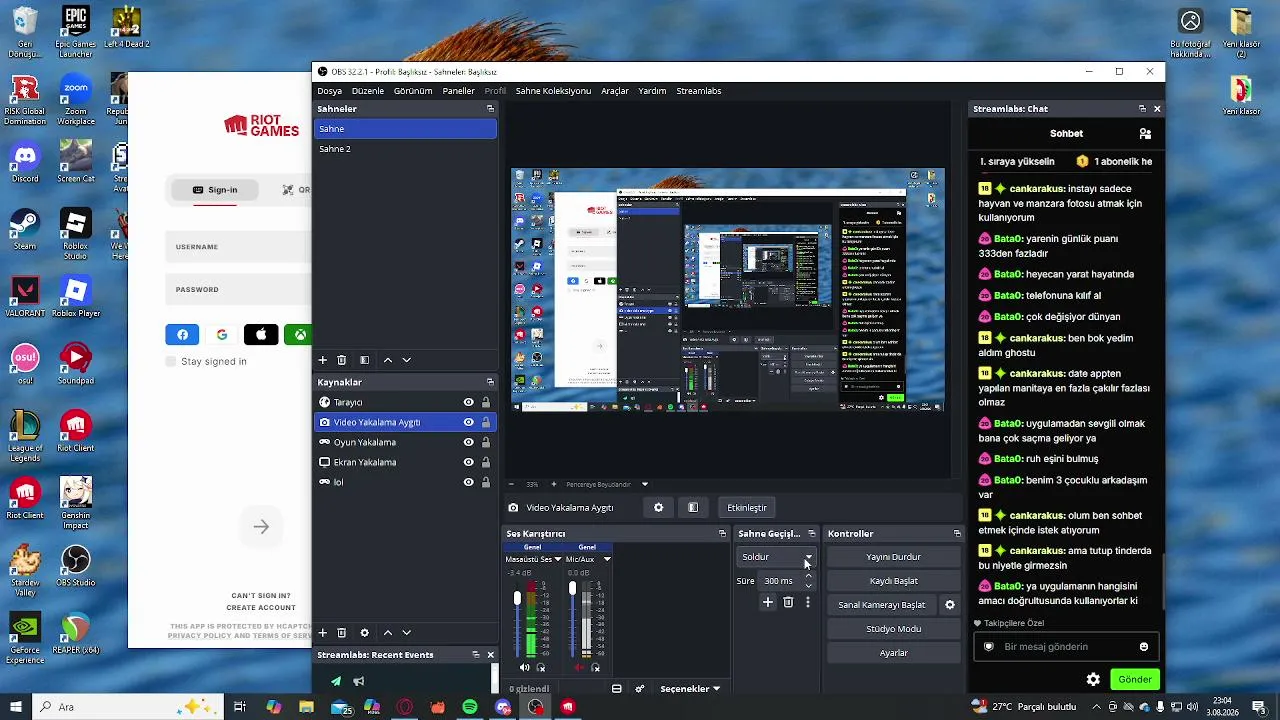Hide the Tarayıcı source
This screenshot has width=1280, height=720.
tap(468, 402)
